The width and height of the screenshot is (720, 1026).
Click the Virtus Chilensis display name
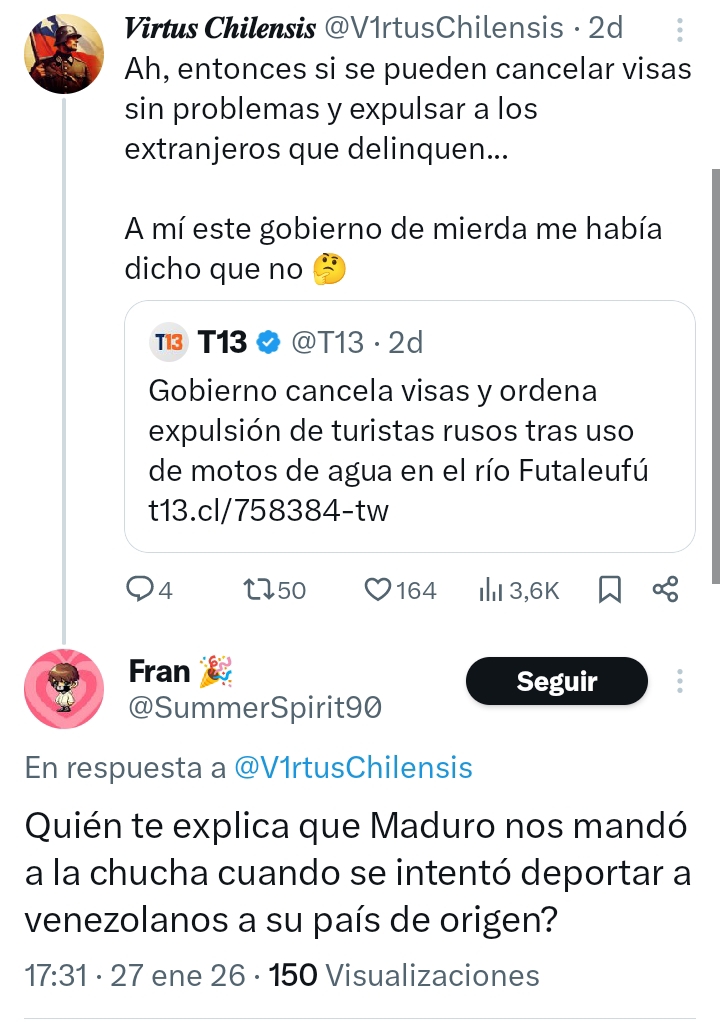point(219,29)
